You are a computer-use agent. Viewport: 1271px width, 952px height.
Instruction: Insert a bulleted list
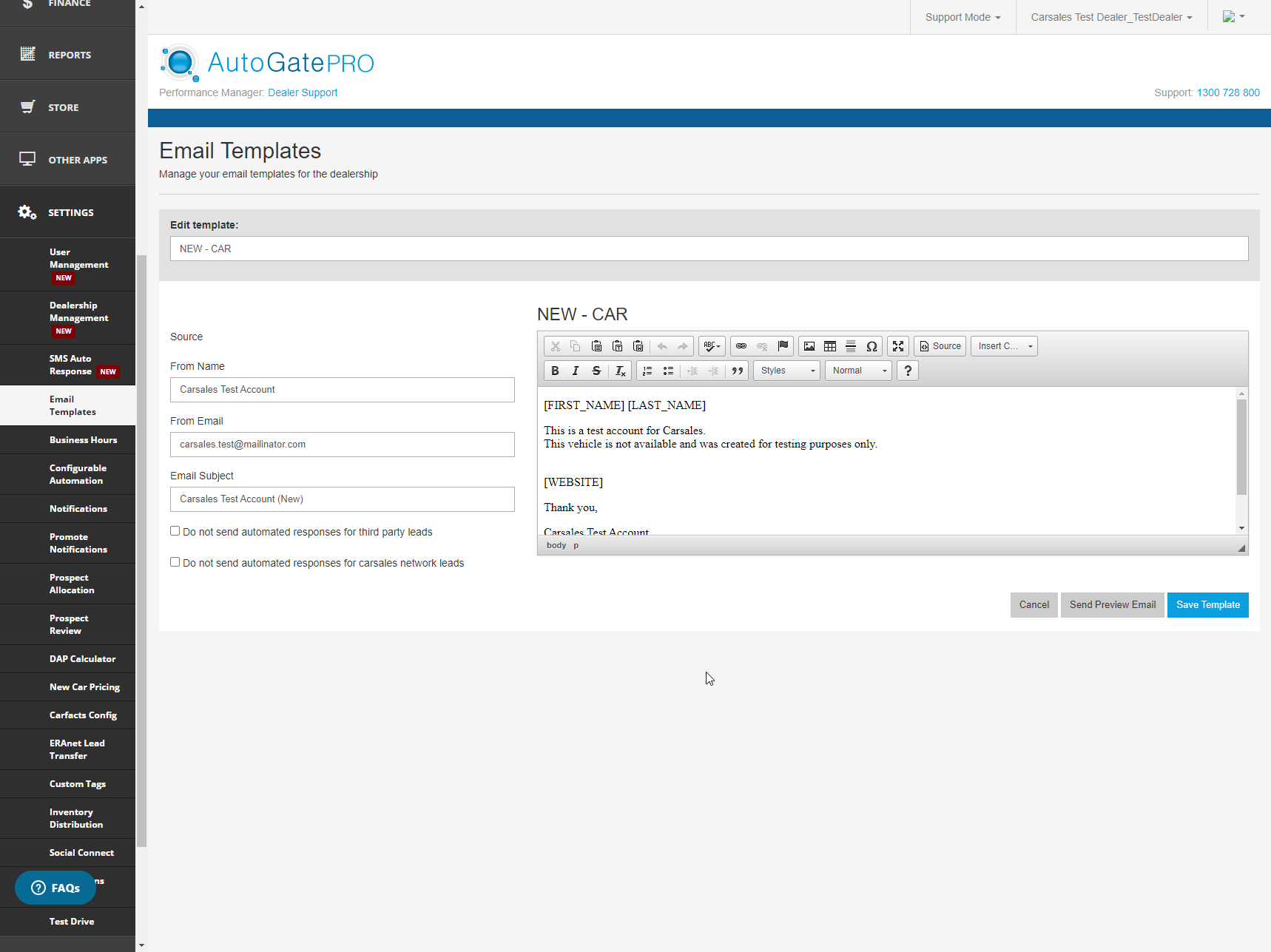click(668, 371)
